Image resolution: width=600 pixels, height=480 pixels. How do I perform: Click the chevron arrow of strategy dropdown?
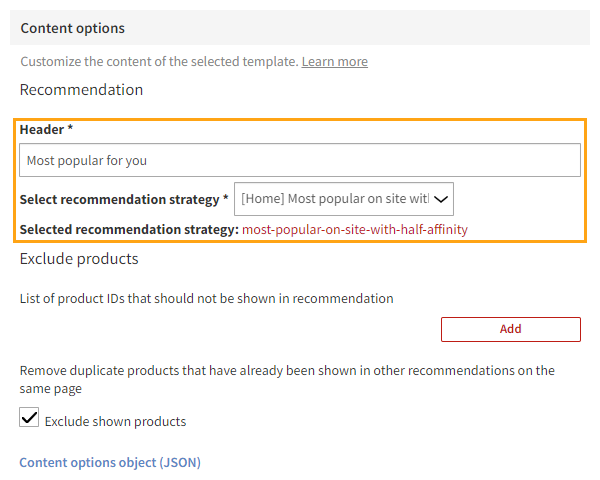tap(441, 199)
